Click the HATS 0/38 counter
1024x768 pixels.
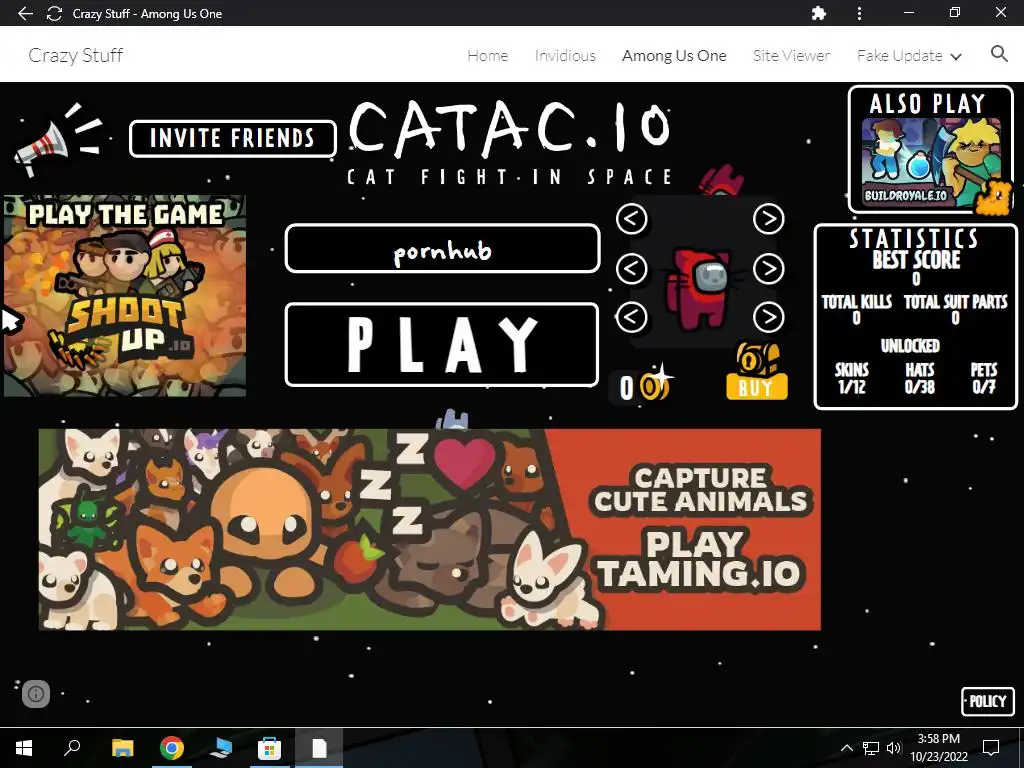(x=920, y=378)
